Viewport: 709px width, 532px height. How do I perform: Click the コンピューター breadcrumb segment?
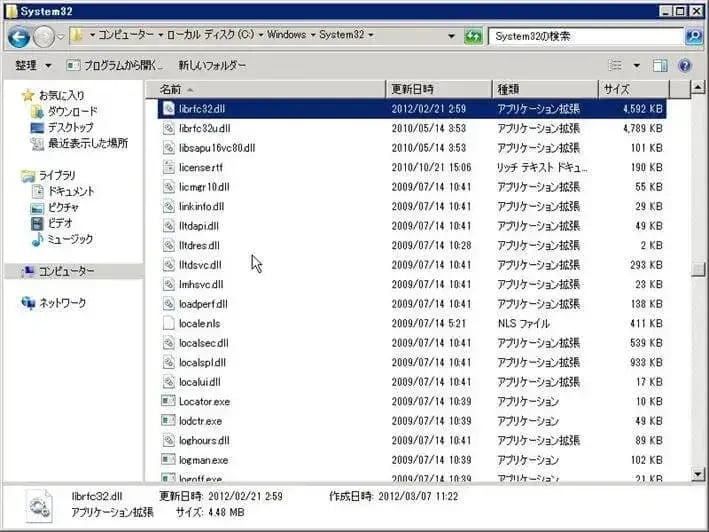[x=126, y=35]
